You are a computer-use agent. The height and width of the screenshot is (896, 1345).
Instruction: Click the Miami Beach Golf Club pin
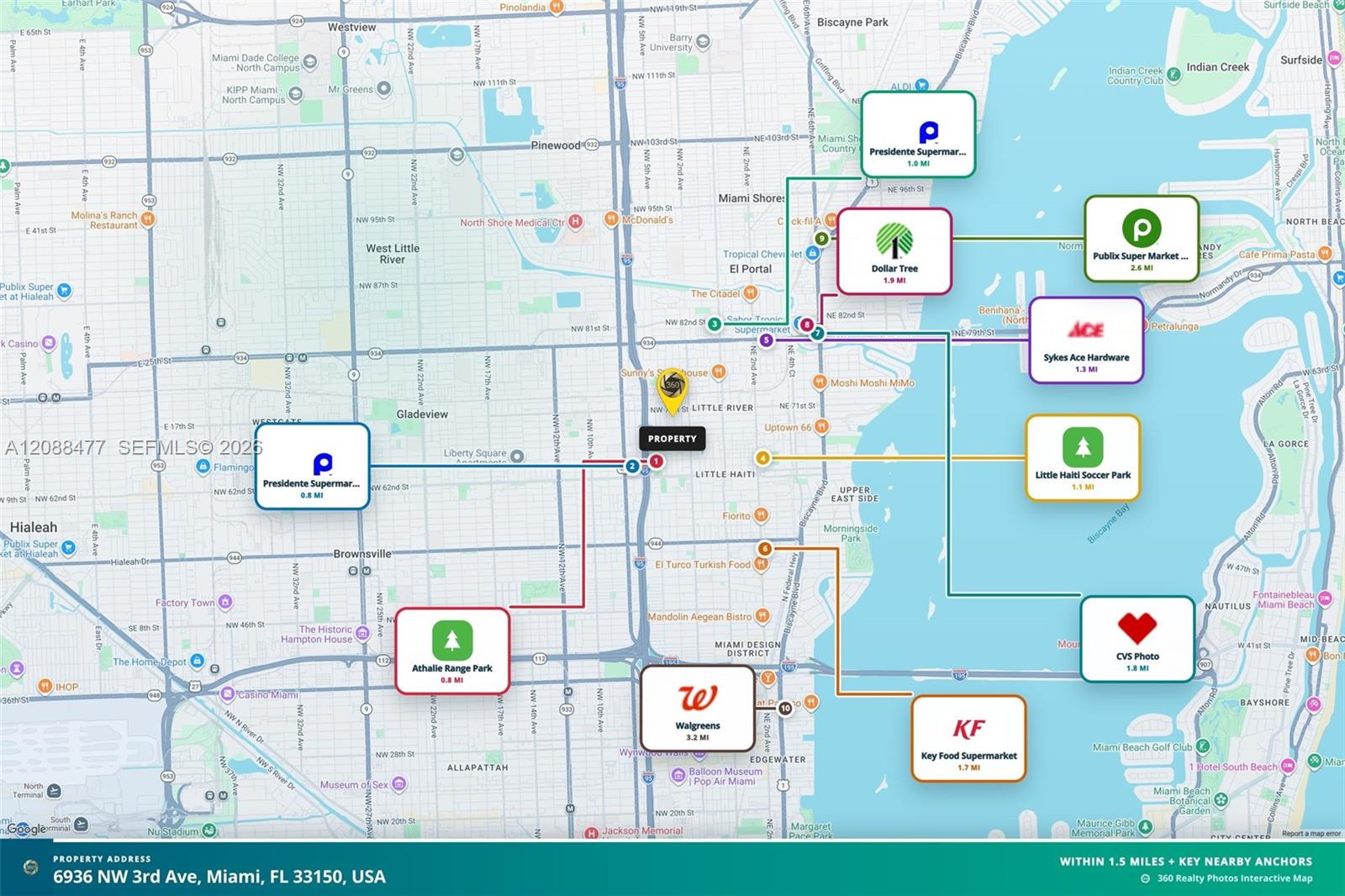pos(1202,746)
